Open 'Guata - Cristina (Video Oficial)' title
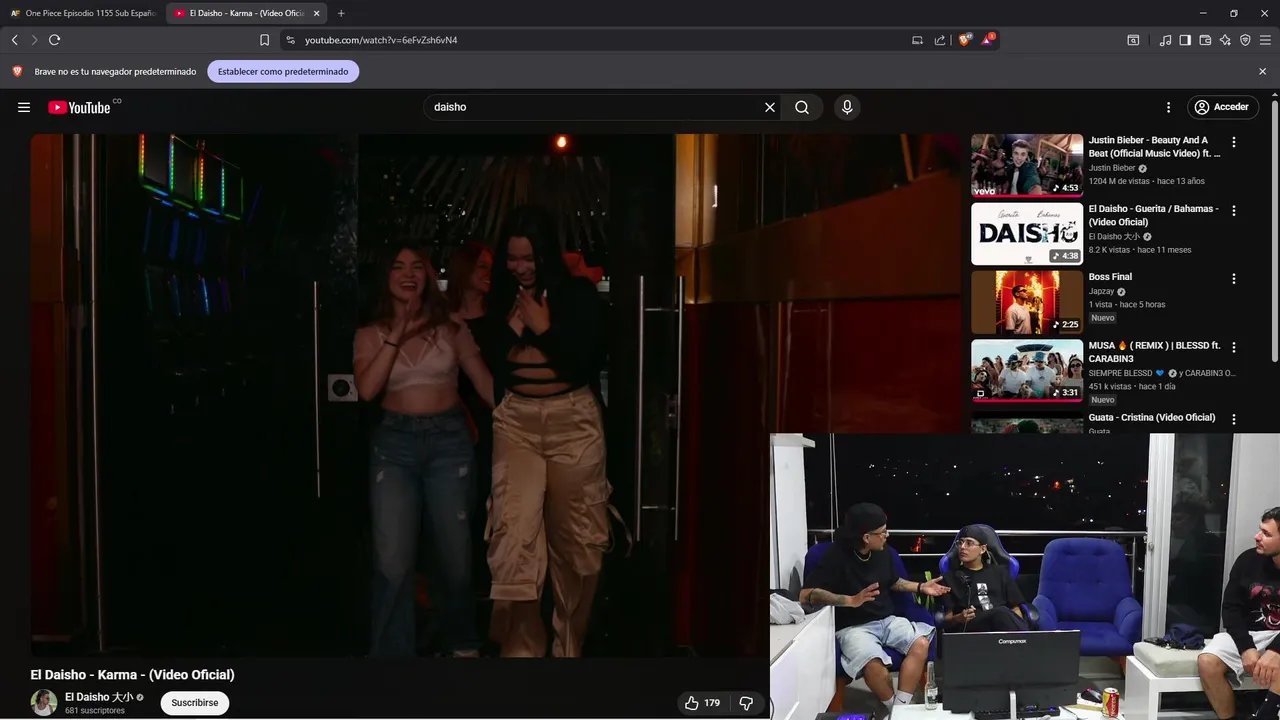 click(x=1152, y=417)
